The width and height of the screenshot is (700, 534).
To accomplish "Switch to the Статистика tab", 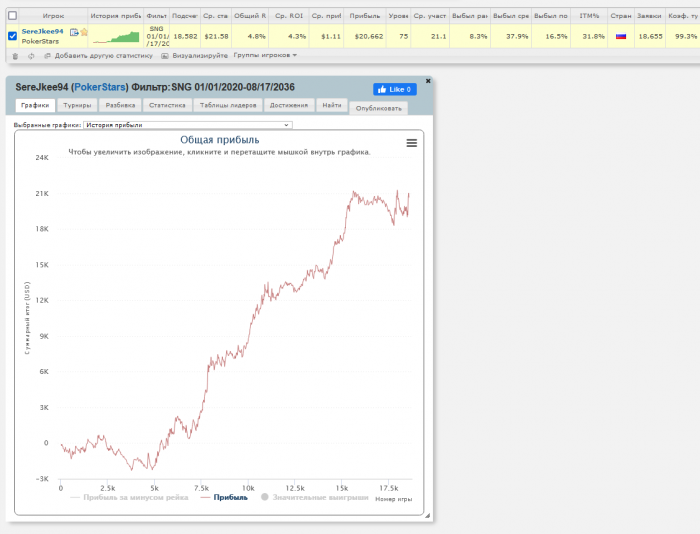I will point(167,105).
